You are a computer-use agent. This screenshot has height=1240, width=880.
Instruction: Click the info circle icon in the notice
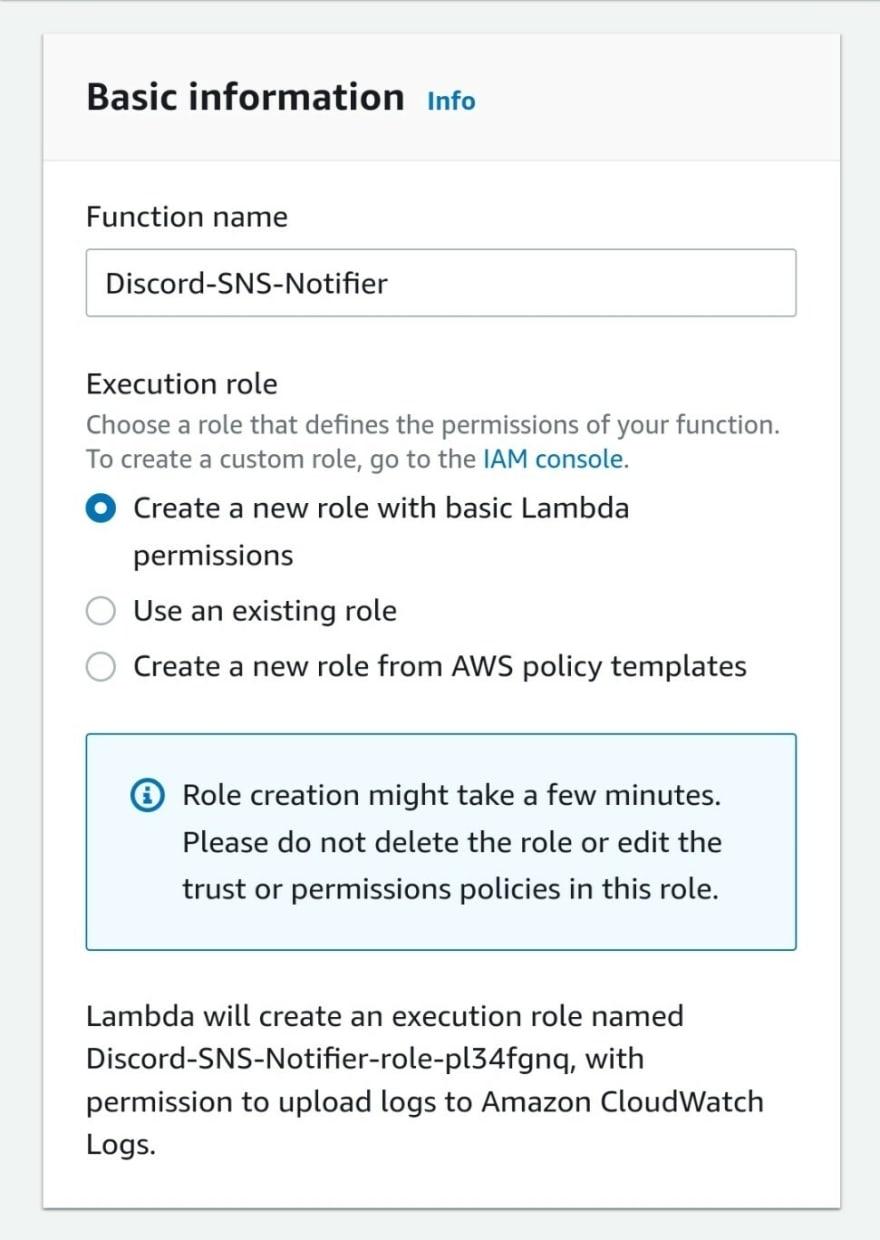[147, 796]
